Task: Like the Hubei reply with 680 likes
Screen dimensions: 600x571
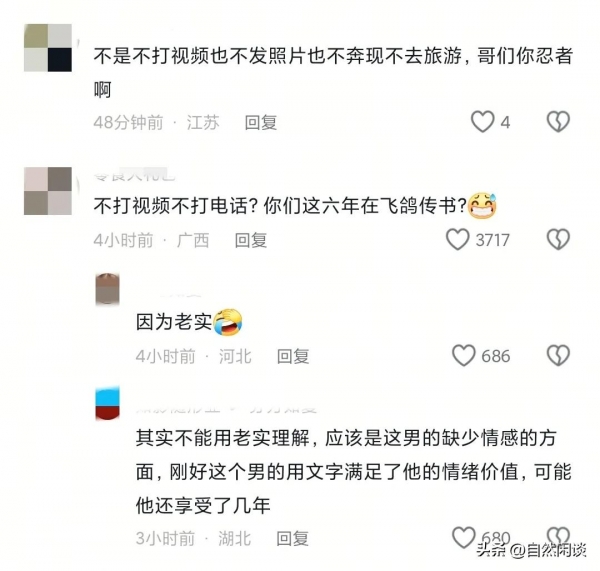Action: click(463, 537)
